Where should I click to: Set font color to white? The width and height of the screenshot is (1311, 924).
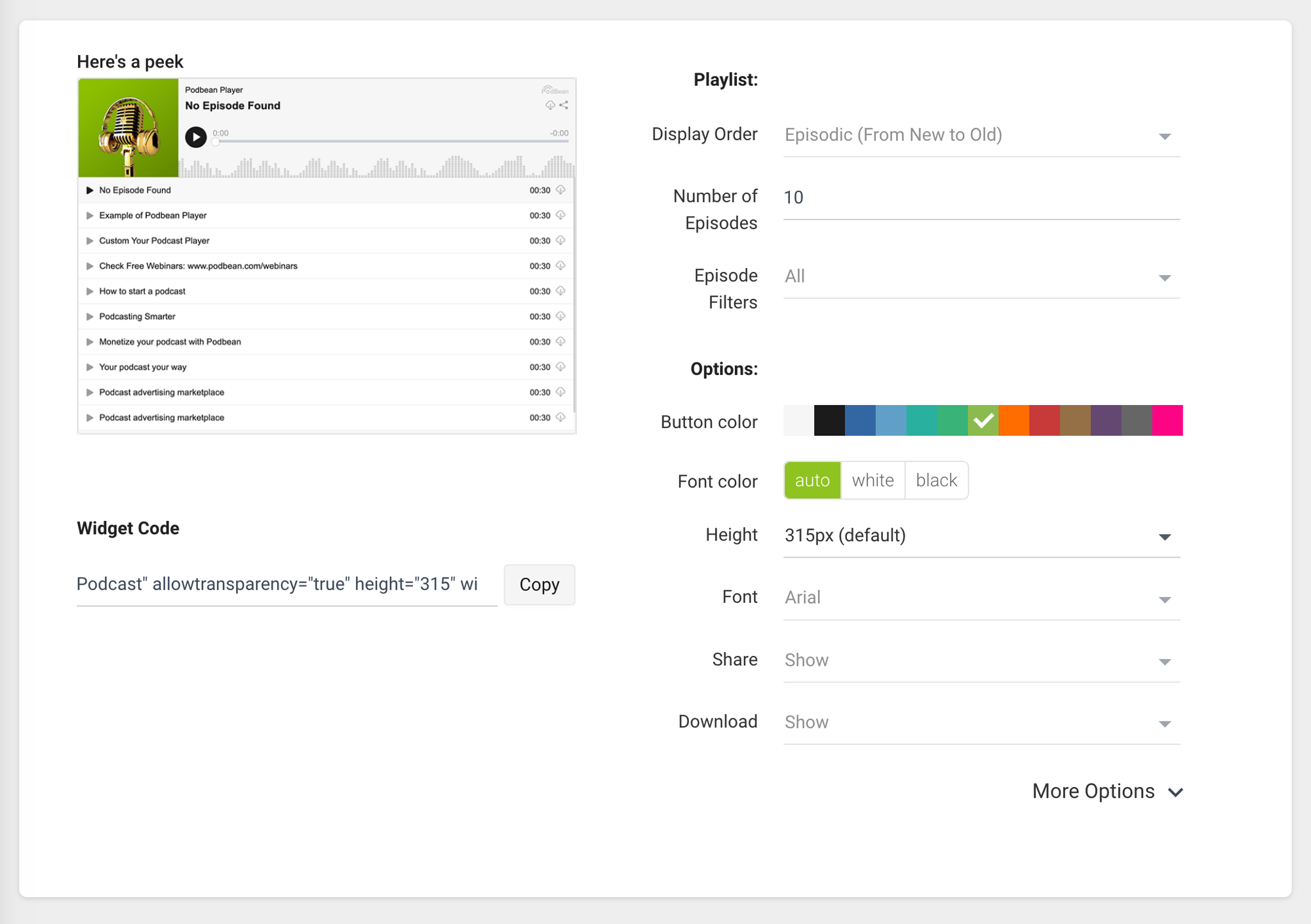click(872, 480)
